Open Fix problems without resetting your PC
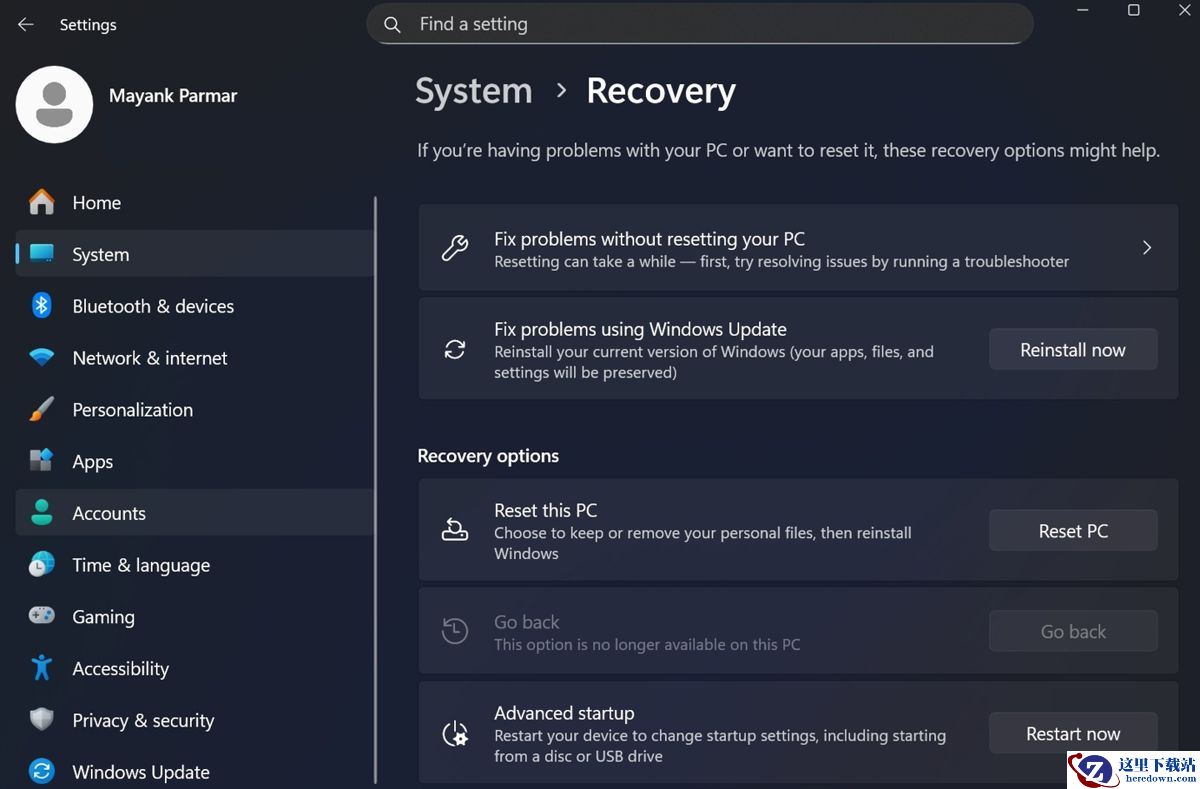 tap(798, 248)
